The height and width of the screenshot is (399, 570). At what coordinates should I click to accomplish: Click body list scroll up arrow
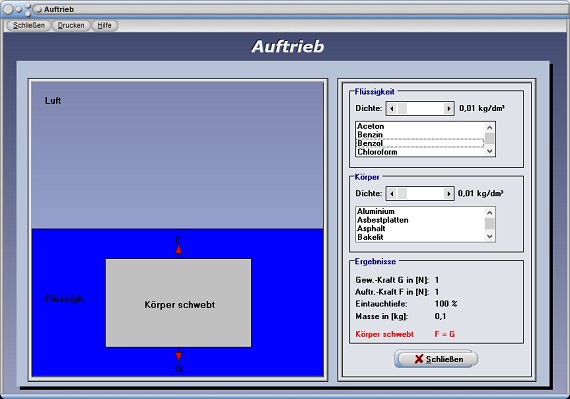[489, 213]
